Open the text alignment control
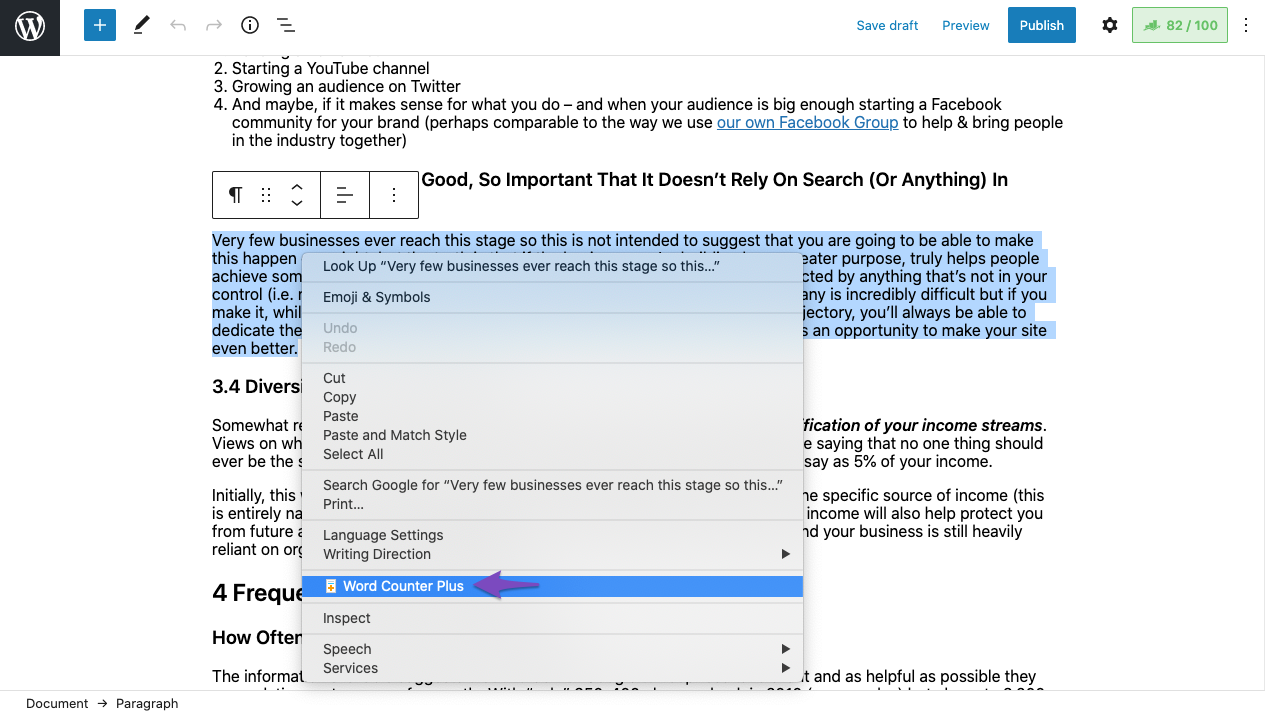Screen dimensions: 1265x715 point(345,195)
